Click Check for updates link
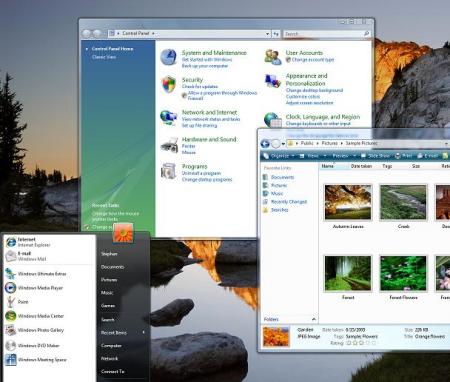Viewport: 450px width, 382px height. [x=200, y=87]
